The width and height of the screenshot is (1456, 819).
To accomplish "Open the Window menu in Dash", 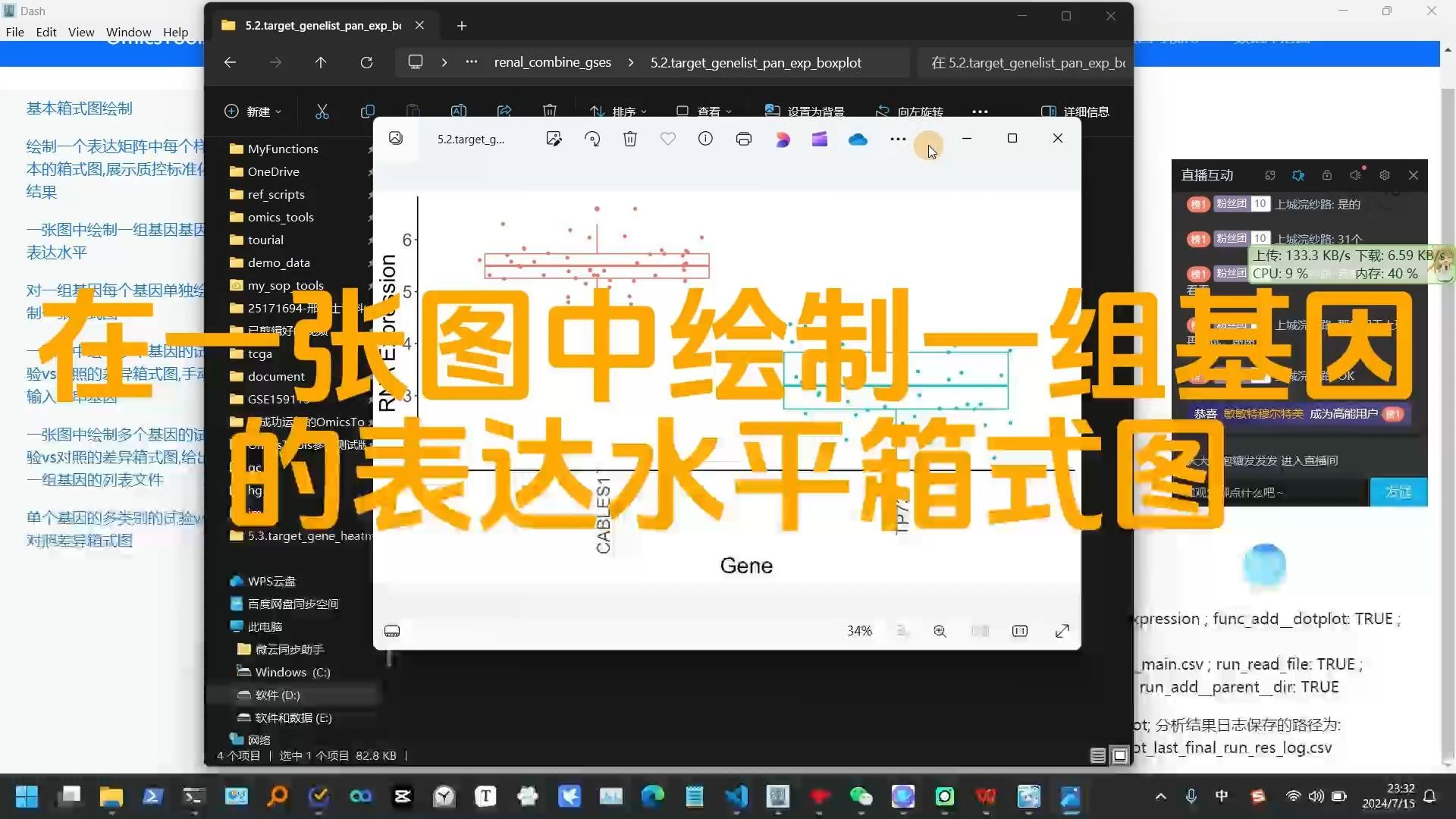I will (x=128, y=32).
